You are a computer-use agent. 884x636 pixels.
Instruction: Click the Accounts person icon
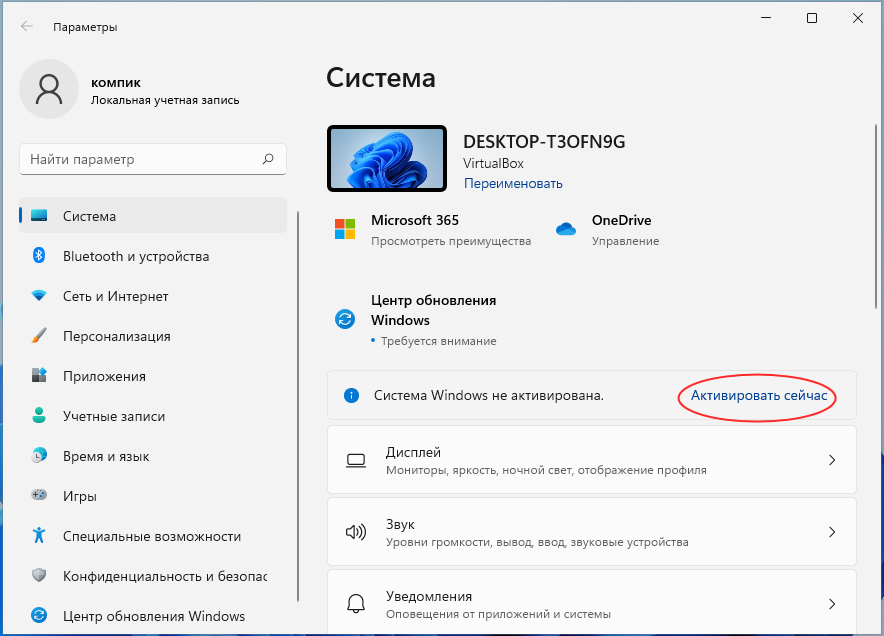[x=39, y=416]
